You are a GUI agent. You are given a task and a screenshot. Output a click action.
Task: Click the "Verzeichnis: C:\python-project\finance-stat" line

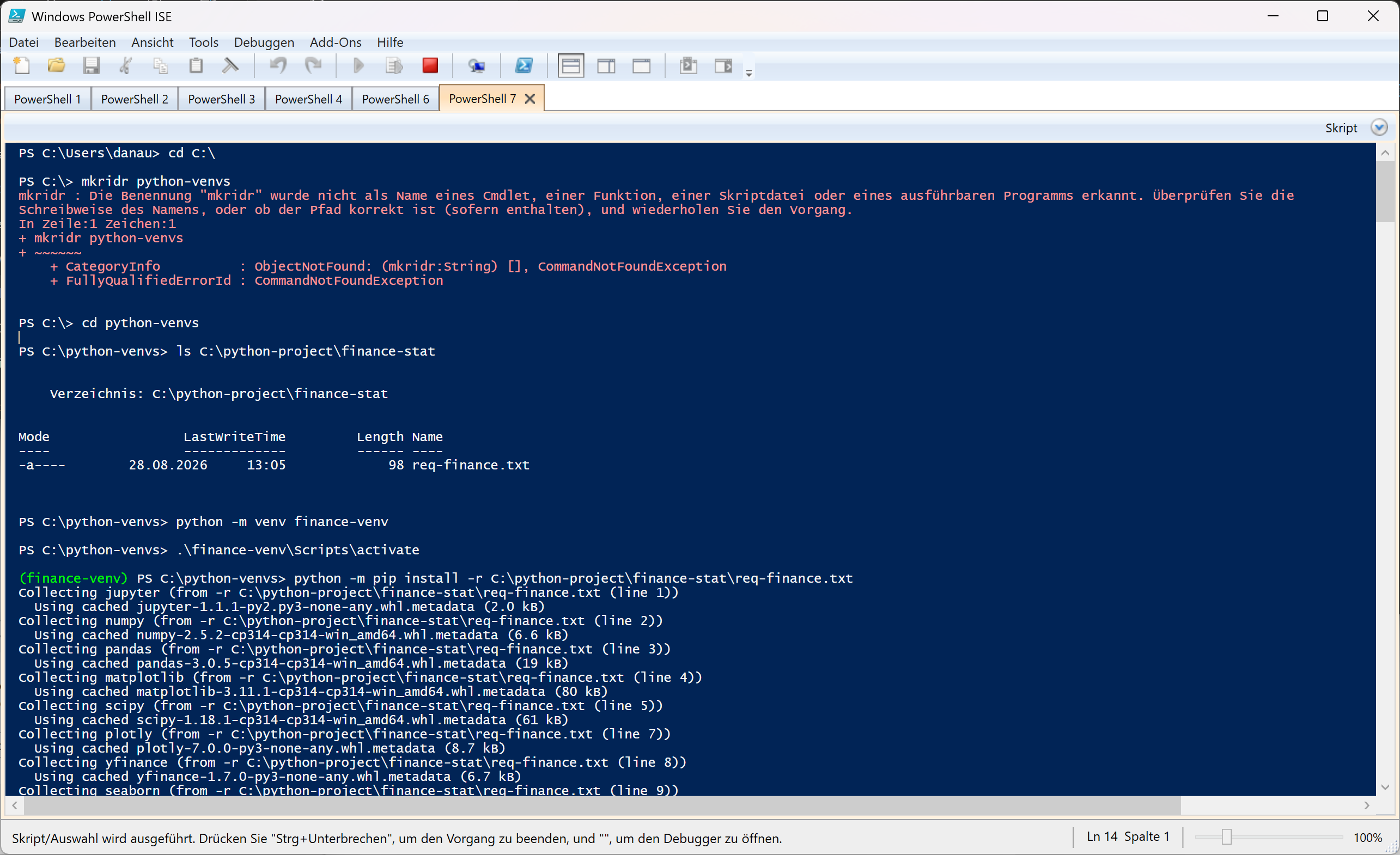(x=219, y=394)
